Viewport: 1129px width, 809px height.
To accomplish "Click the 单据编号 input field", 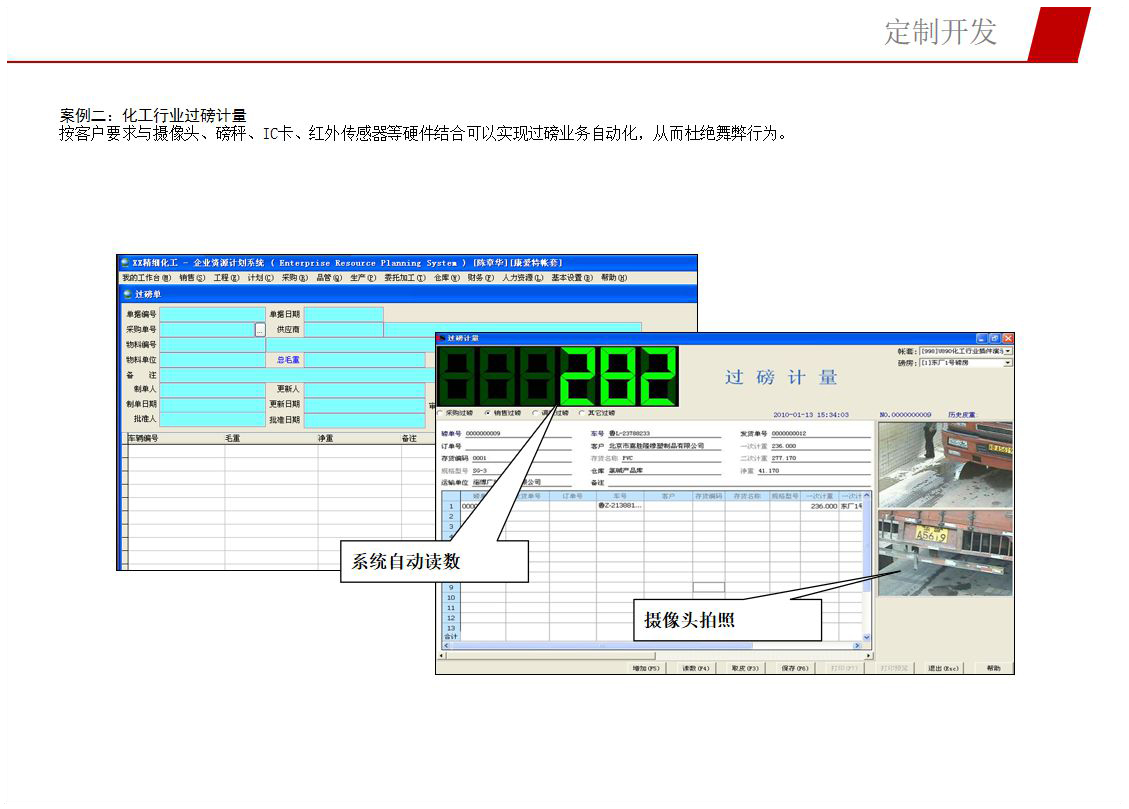I will [x=212, y=314].
